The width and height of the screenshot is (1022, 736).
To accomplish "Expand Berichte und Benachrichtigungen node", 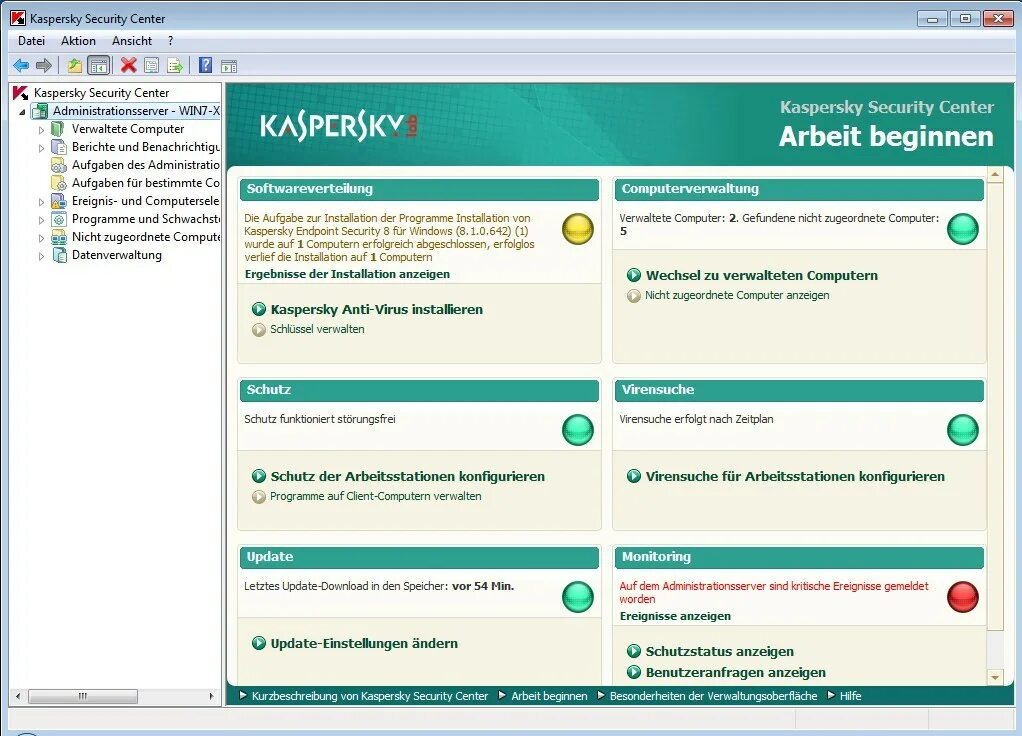I will [x=41, y=148].
